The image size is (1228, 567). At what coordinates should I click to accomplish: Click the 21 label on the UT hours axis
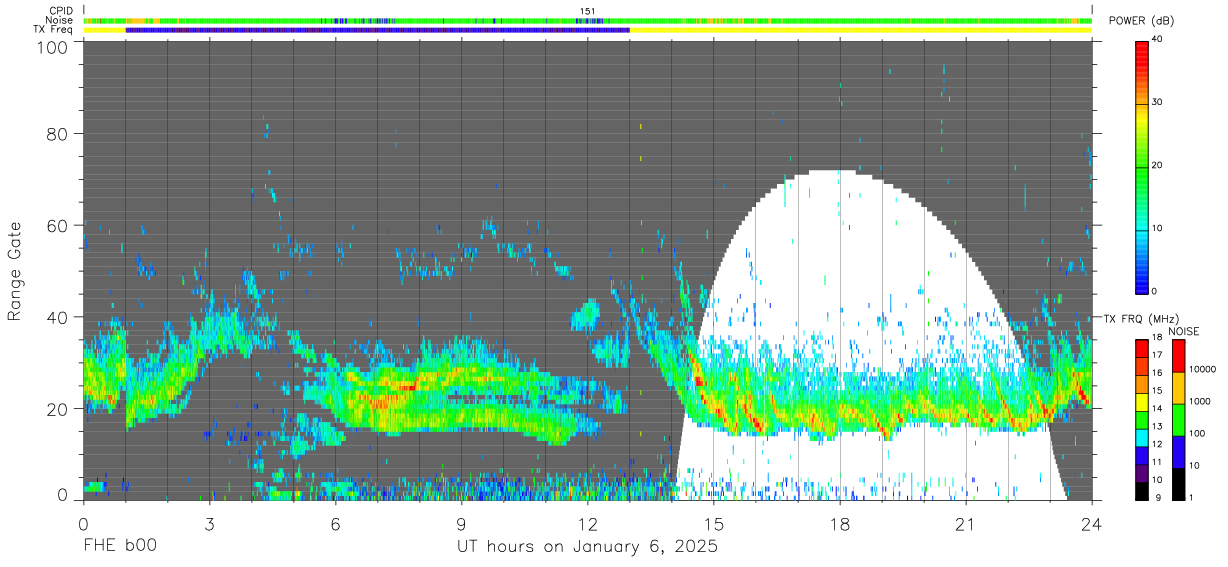point(966,523)
